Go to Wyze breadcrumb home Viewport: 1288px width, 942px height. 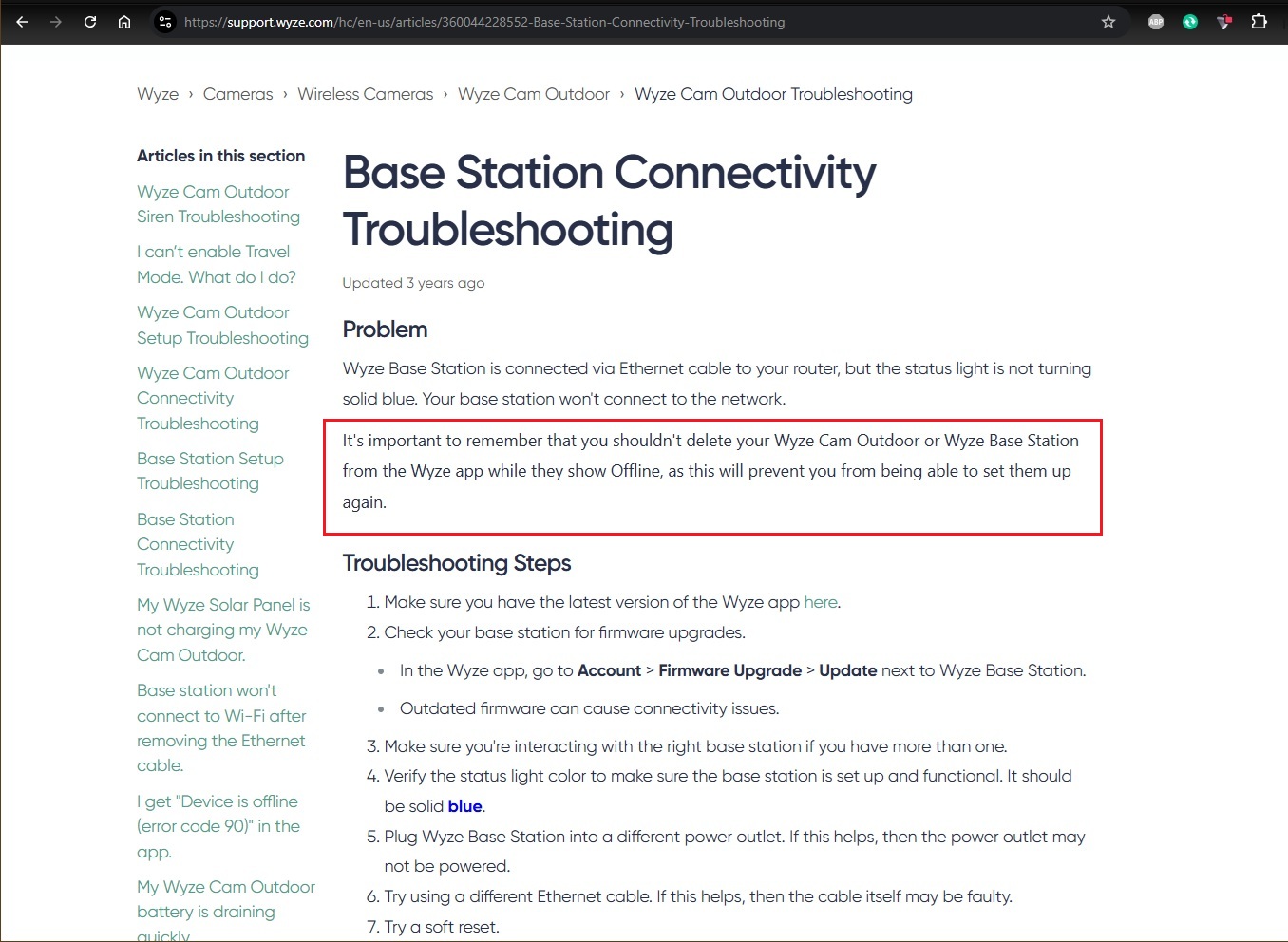pyautogui.click(x=158, y=94)
